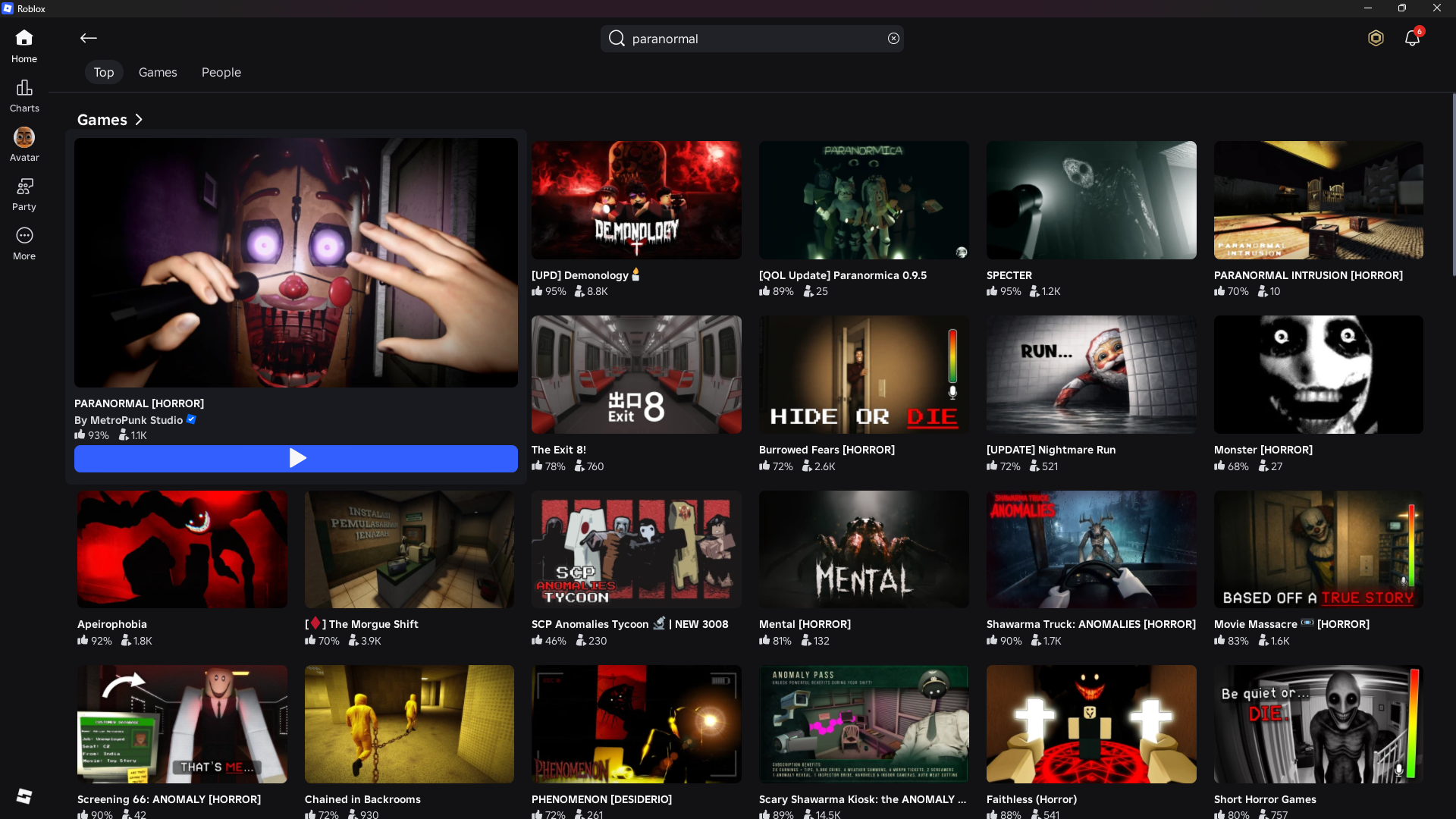The image size is (1456, 819).
Task: Open the SPECTER game thumbnail
Action: point(1091,200)
